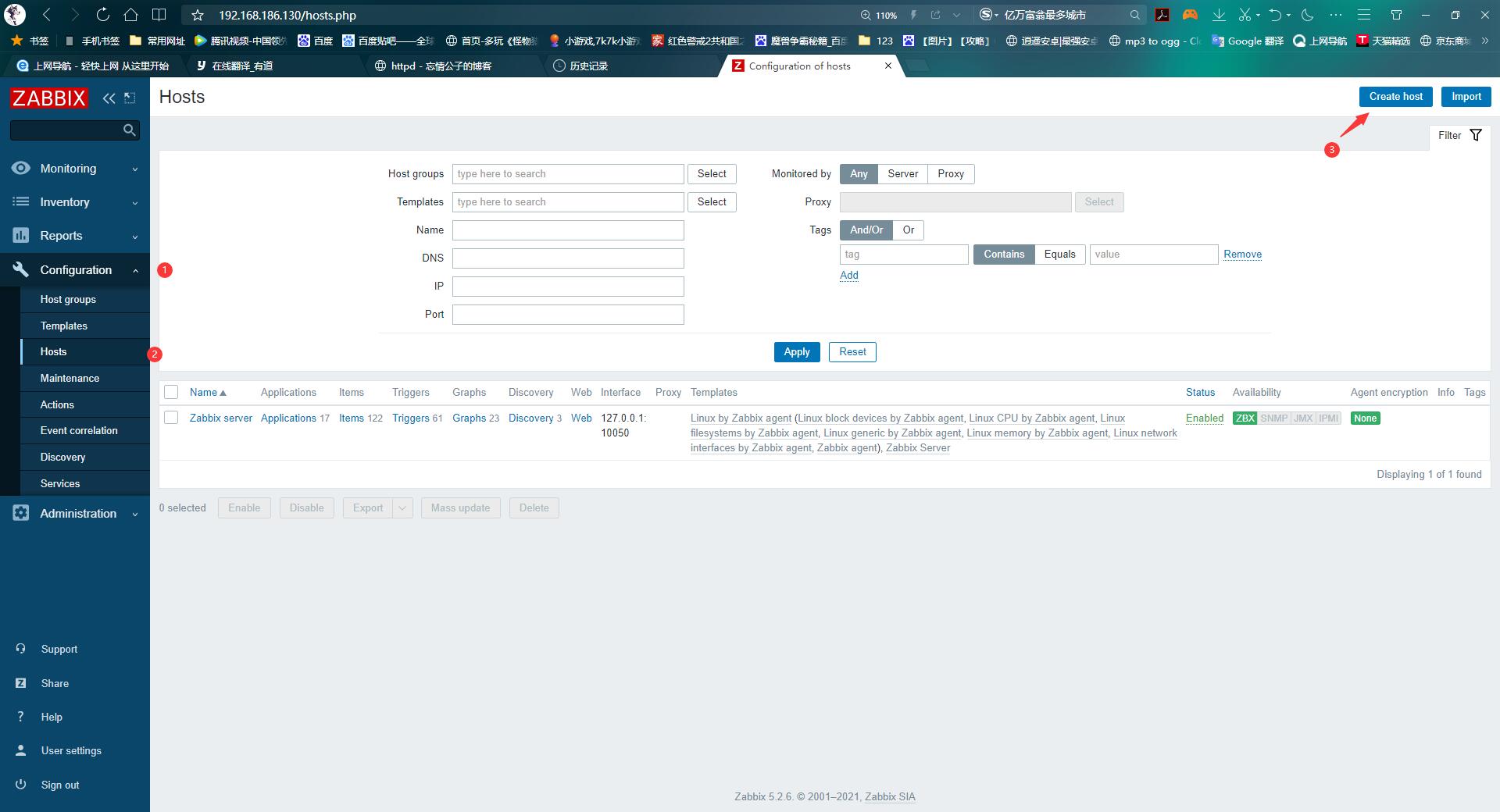
Task: Select Or tag evaluation
Action: pos(909,230)
